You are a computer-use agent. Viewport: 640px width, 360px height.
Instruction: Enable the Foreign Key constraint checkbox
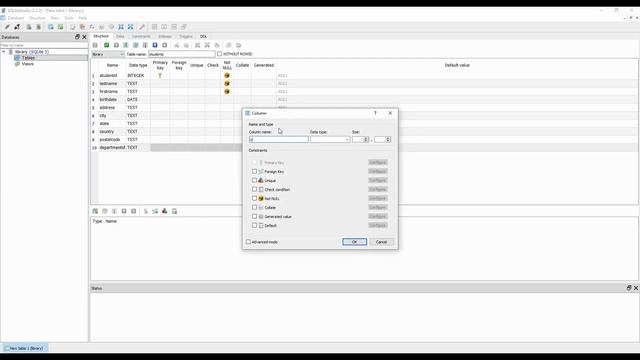tap(254, 171)
